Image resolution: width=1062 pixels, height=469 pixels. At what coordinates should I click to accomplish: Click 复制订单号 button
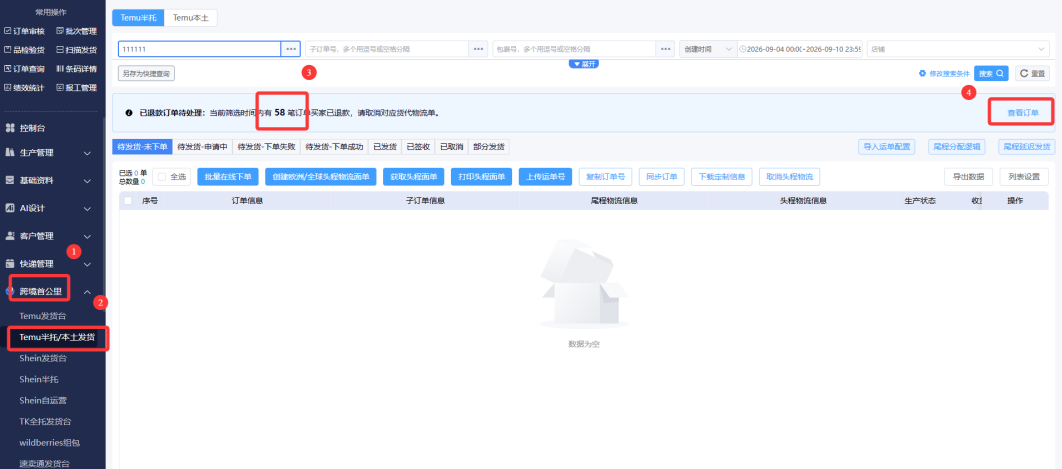(x=606, y=177)
